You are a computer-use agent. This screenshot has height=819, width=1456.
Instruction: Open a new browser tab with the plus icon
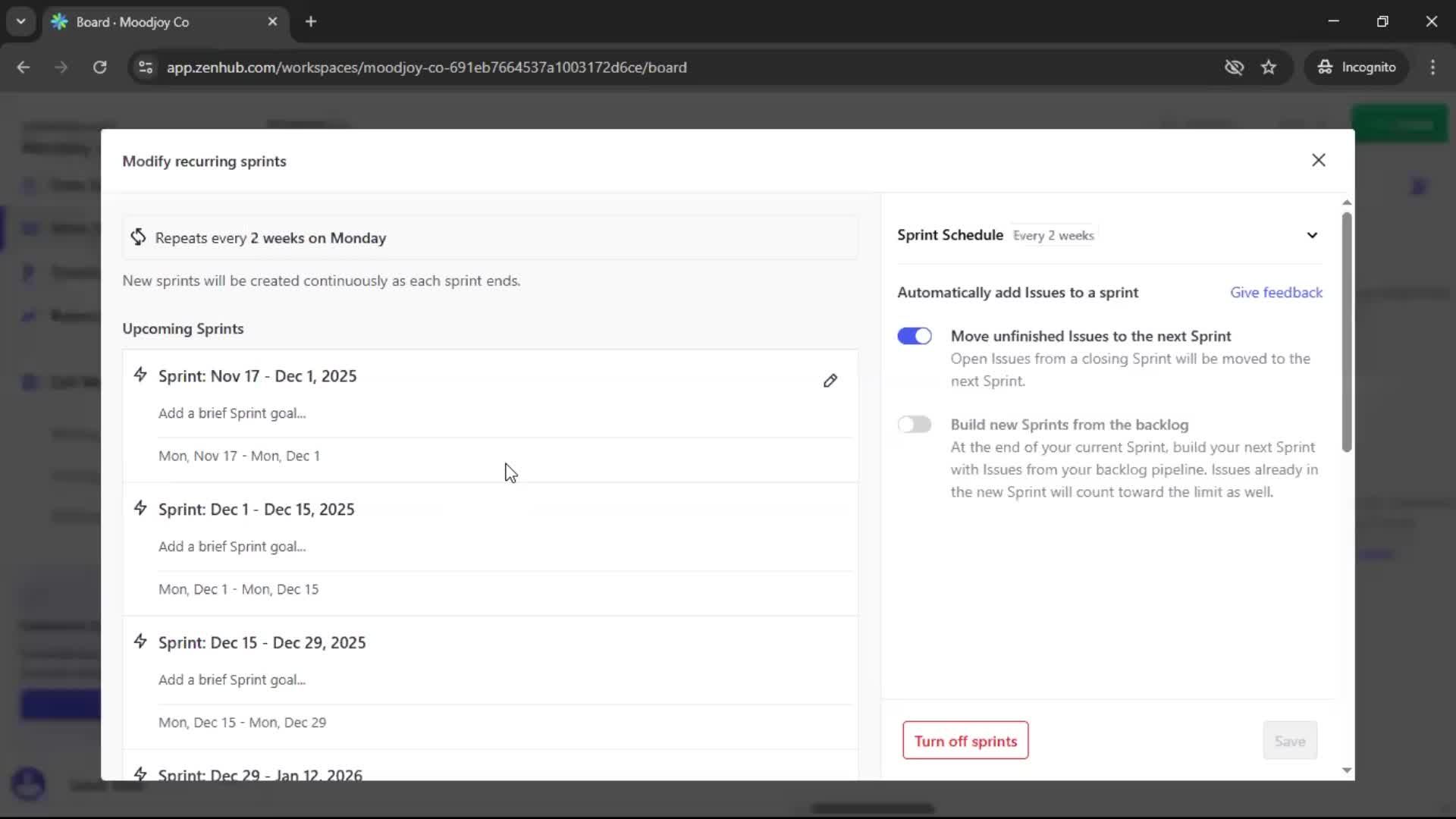[x=311, y=21]
